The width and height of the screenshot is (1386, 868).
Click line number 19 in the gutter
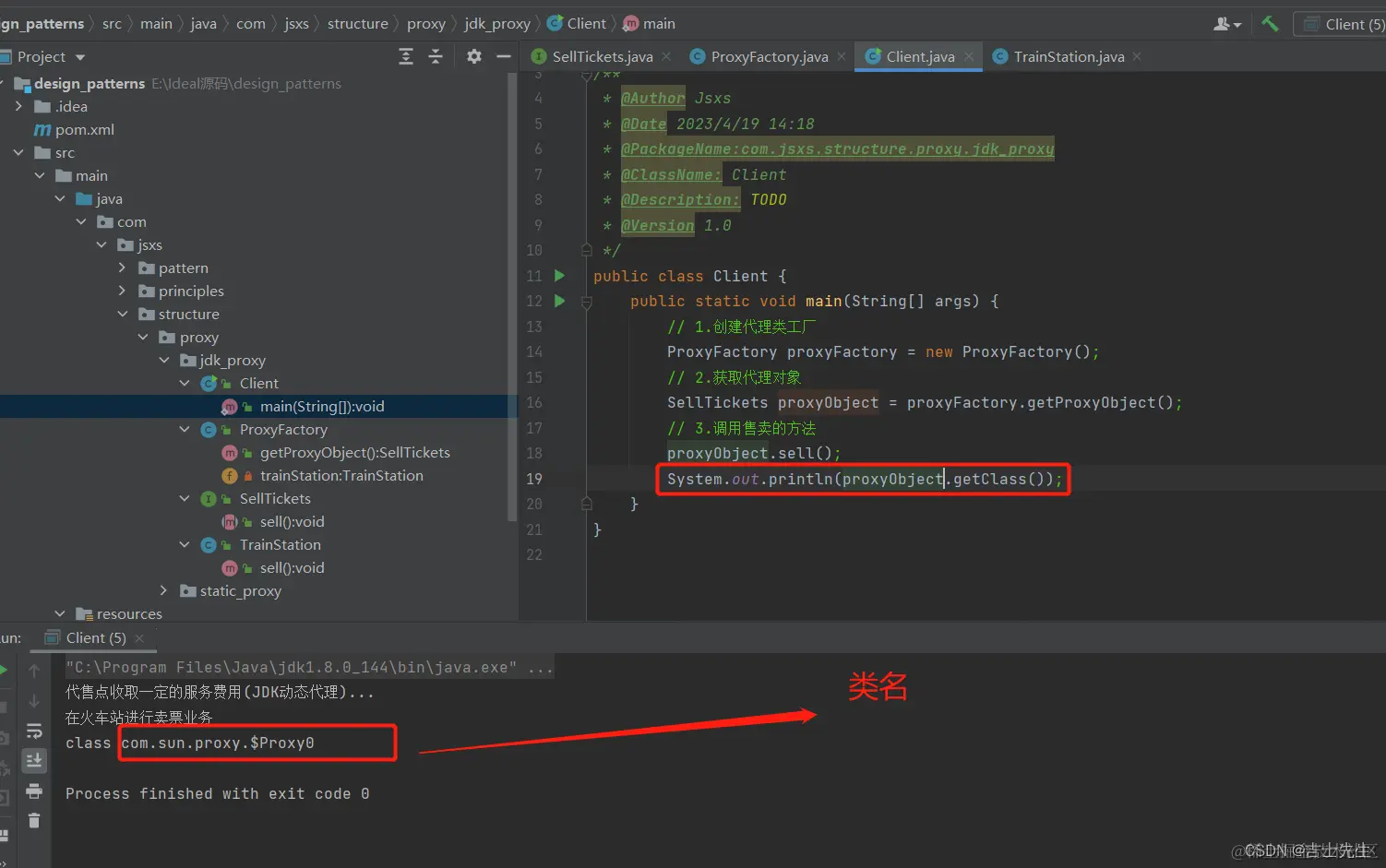(x=534, y=479)
